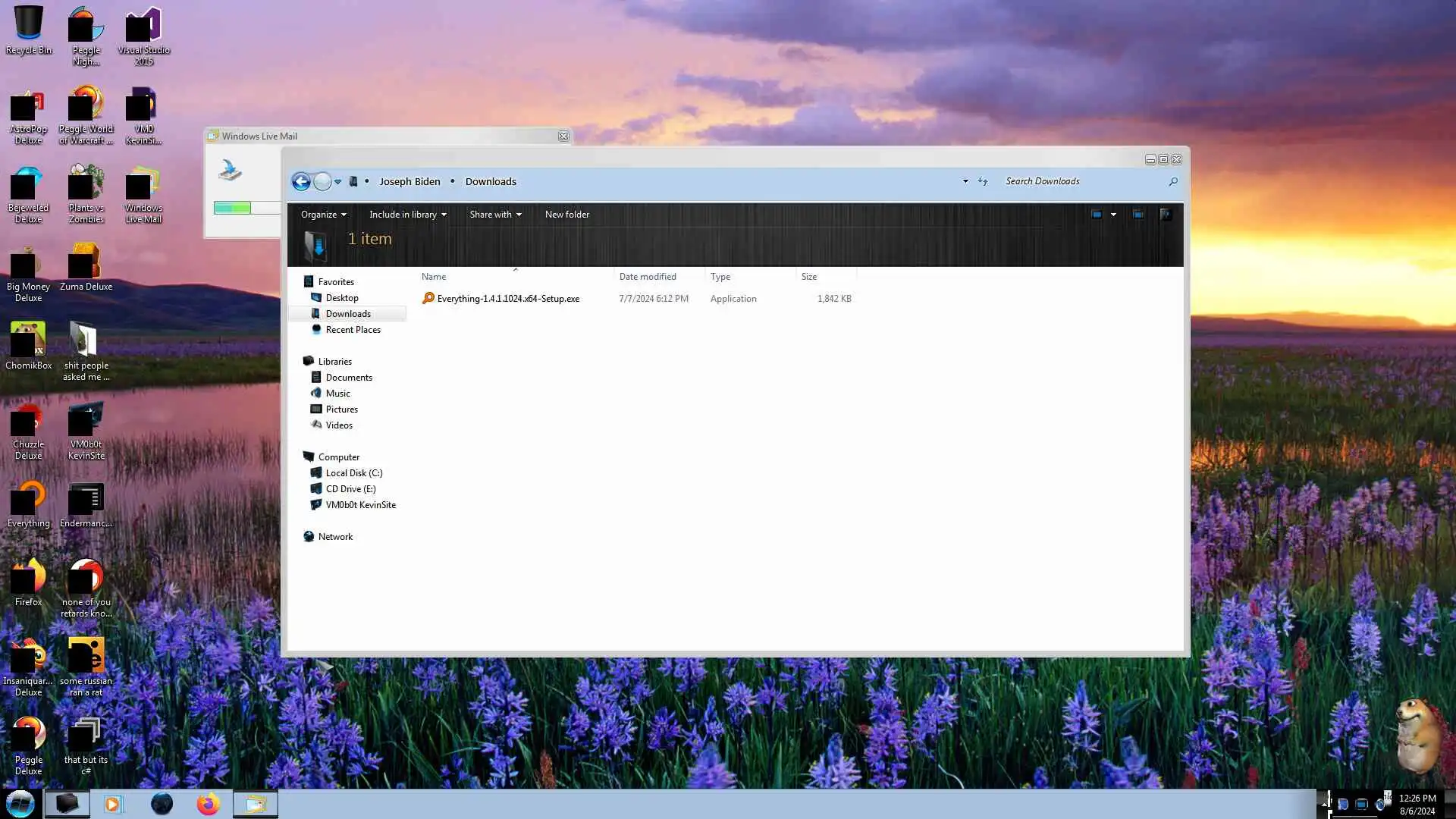Click the Back navigation arrow
Screen dimensions: 1456x819
301,182
